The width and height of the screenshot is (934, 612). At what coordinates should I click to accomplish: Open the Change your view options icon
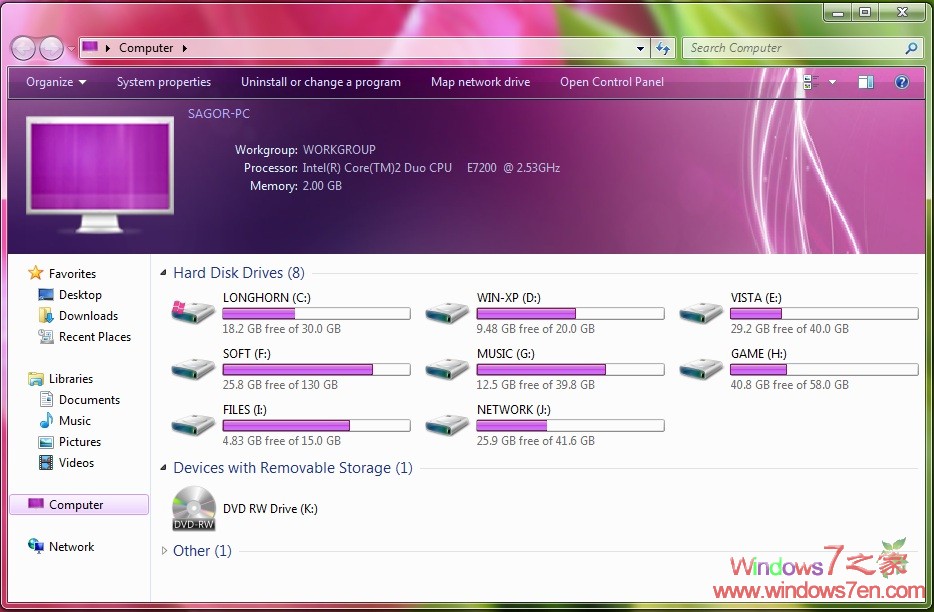pos(812,82)
